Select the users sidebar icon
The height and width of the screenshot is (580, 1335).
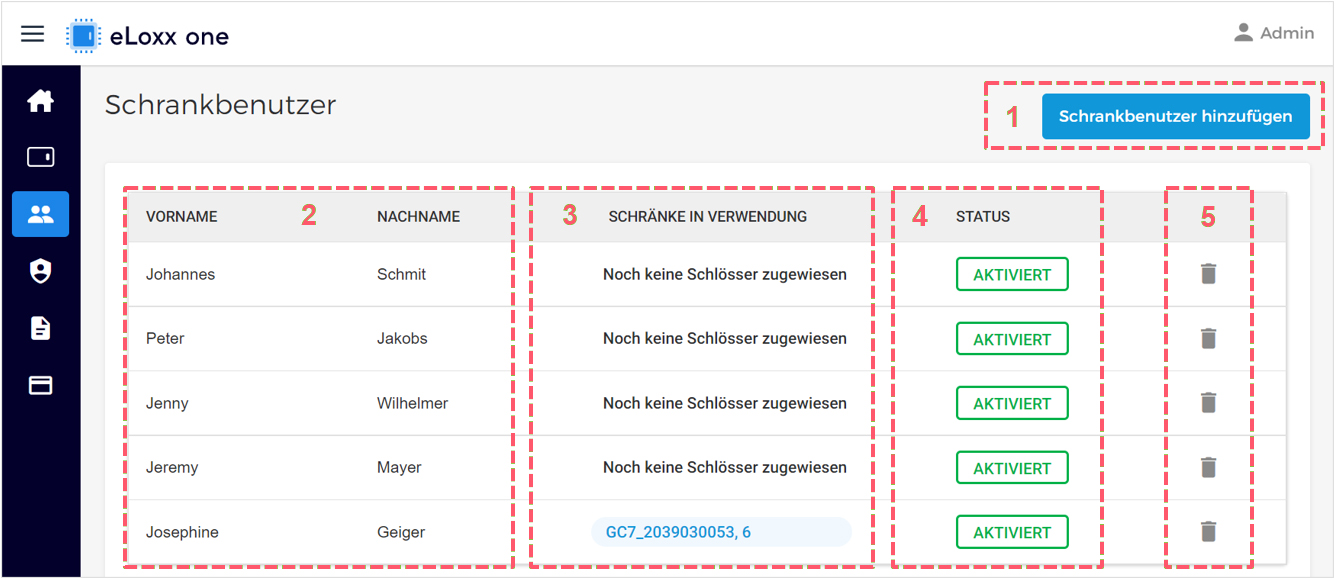pyautogui.click(x=40, y=214)
